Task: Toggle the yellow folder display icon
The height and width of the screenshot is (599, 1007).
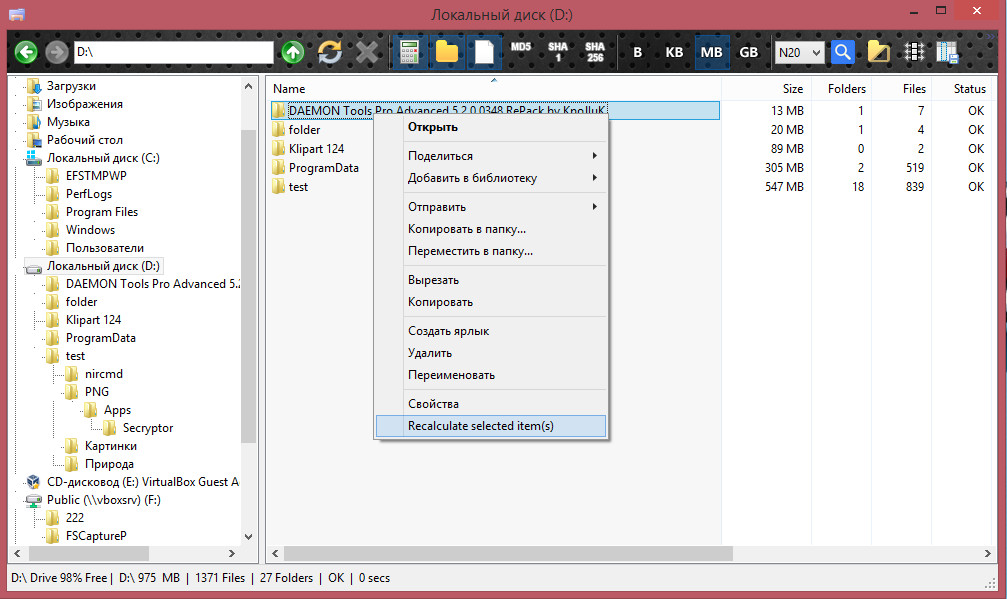Action: coord(447,52)
